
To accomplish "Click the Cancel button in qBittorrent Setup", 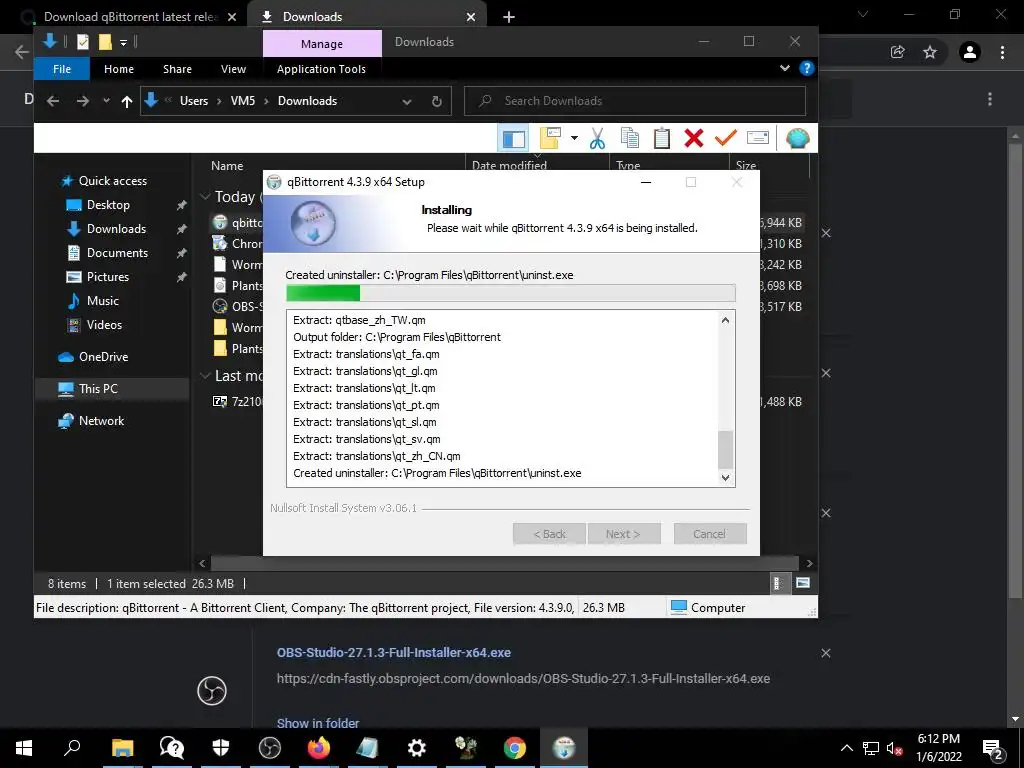I will (709, 534).
